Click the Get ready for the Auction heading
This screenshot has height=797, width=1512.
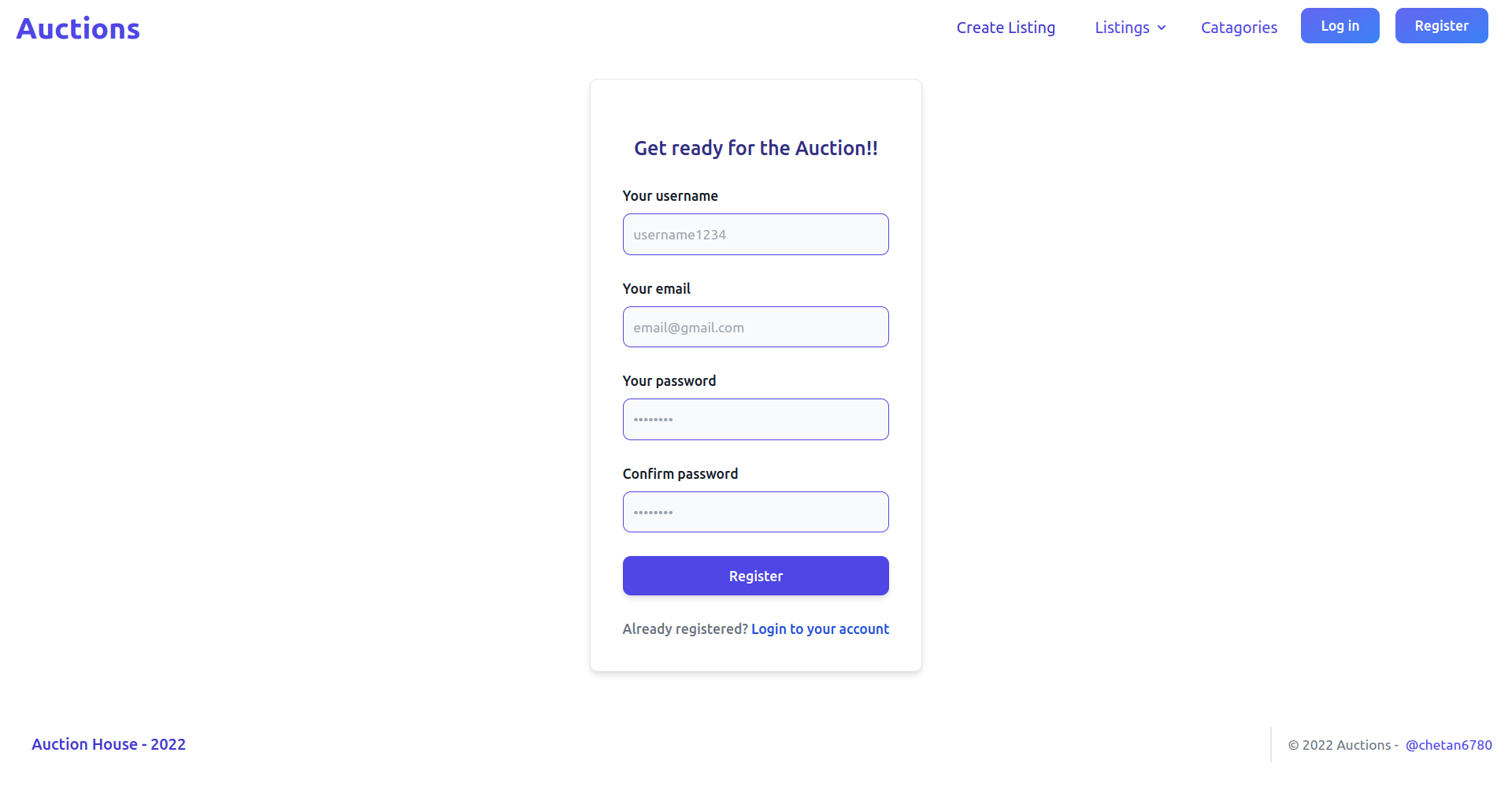pos(755,148)
